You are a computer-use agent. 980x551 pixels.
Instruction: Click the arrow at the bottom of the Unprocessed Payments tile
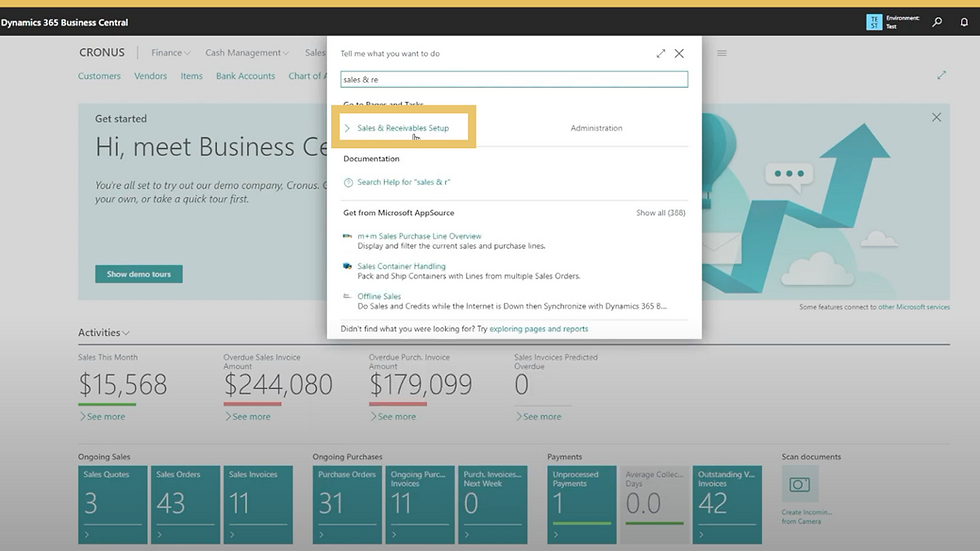tap(556, 535)
